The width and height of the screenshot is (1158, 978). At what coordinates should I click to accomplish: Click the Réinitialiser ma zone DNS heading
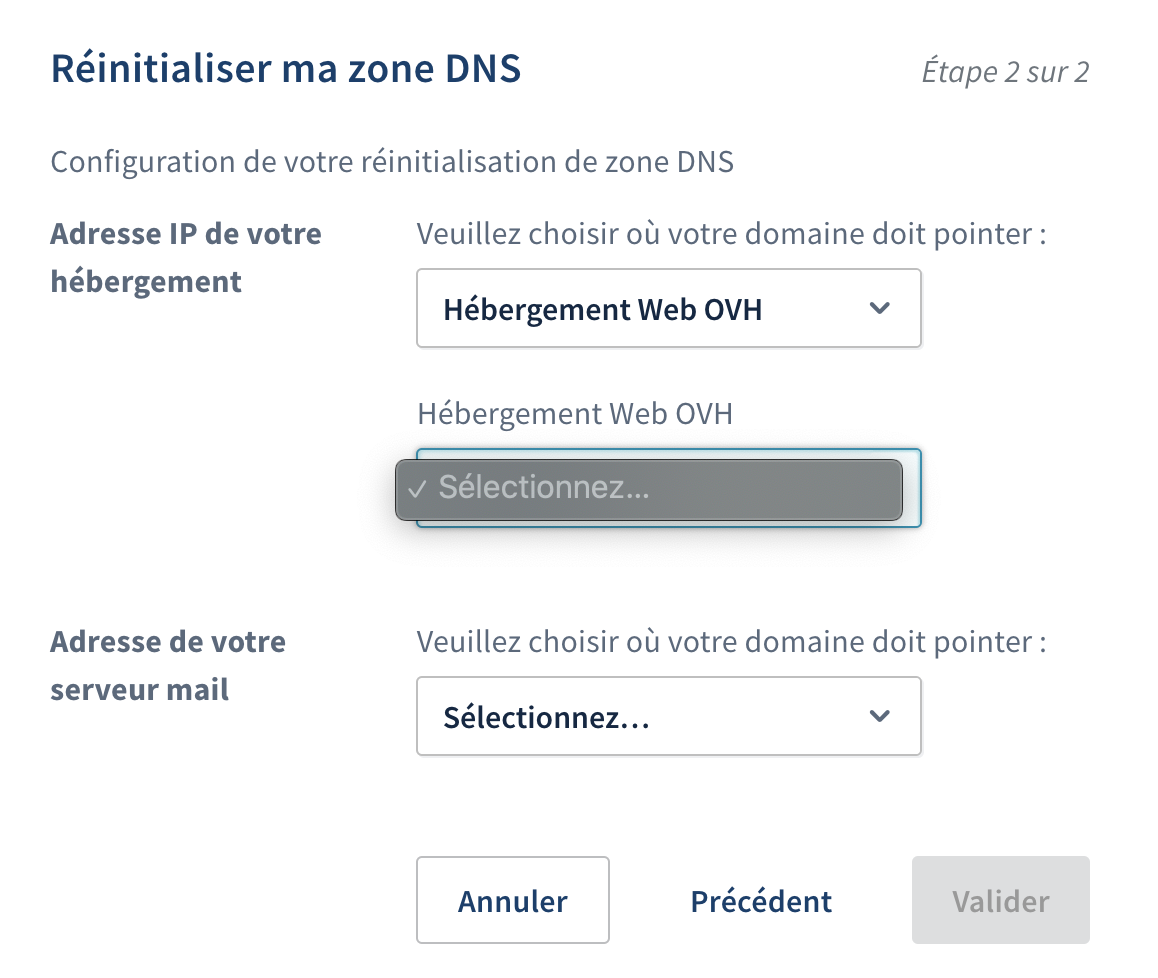point(286,71)
